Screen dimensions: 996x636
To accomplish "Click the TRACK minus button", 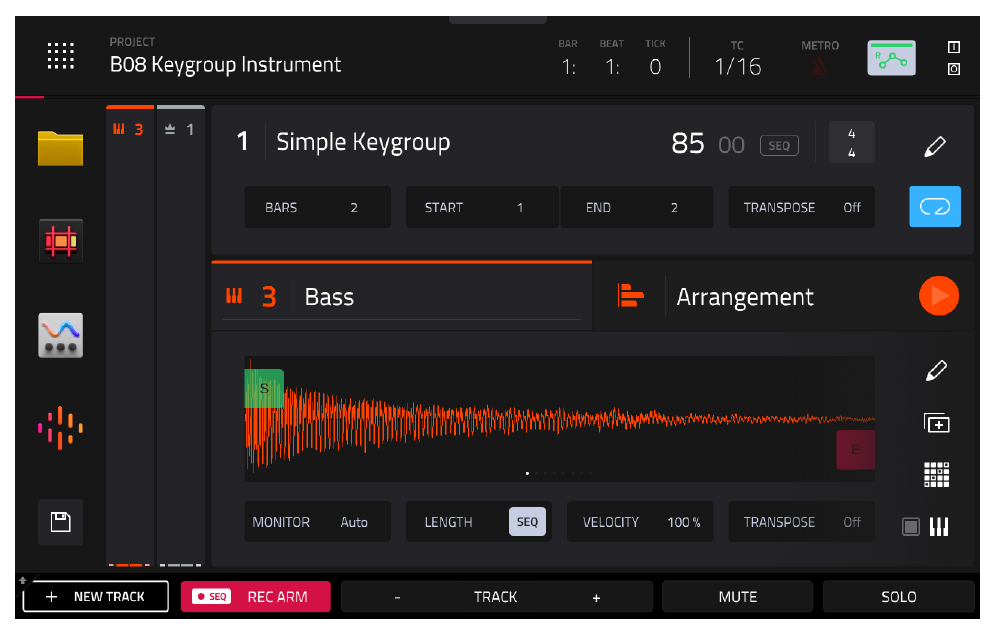I will [x=397, y=597].
